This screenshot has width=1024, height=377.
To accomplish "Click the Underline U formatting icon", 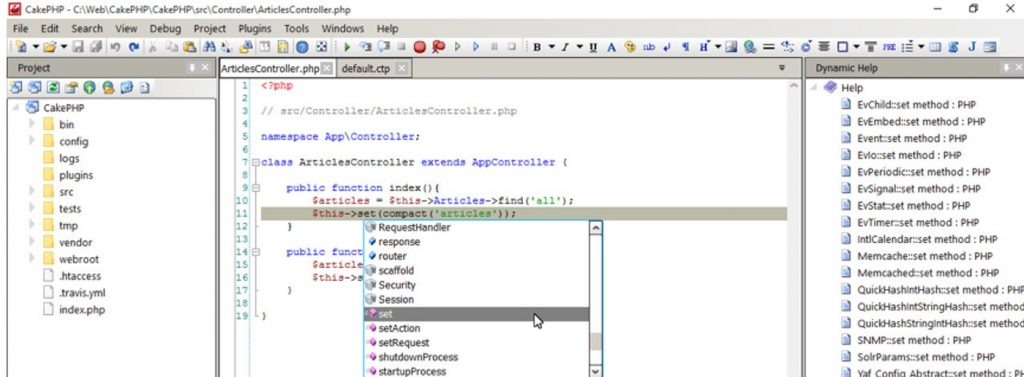I will pos(593,47).
